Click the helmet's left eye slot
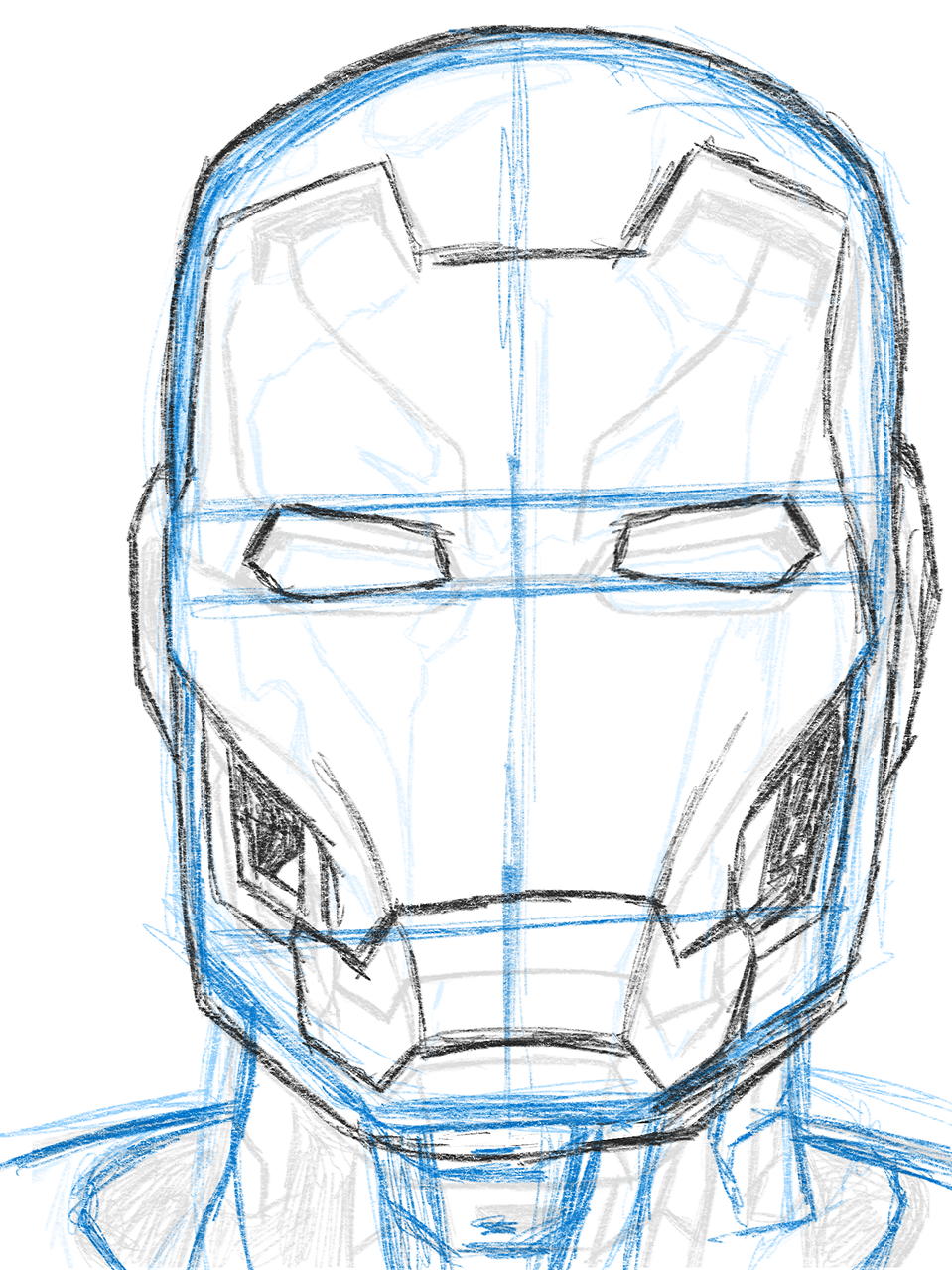 click(x=347, y=552)
